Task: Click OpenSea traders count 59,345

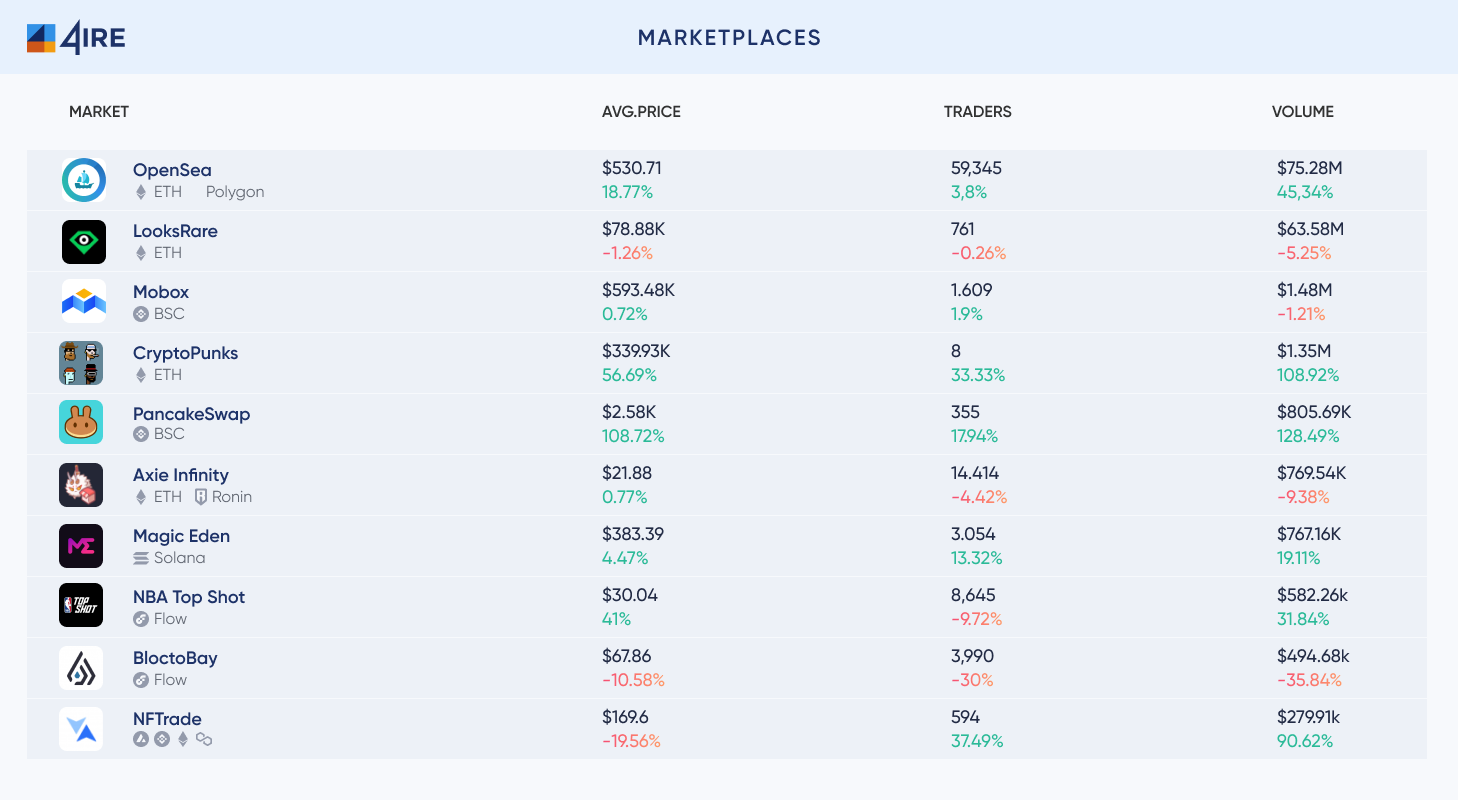Action: tap(976, 168)
